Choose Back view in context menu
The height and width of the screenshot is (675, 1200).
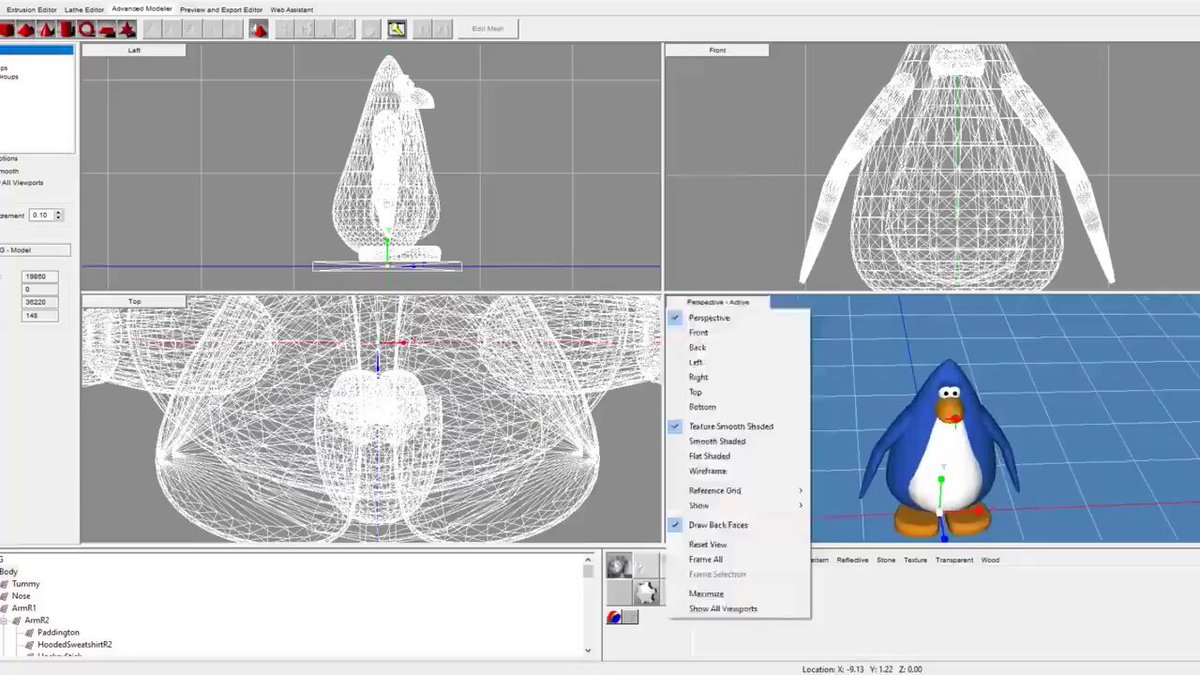coord(697,348)
